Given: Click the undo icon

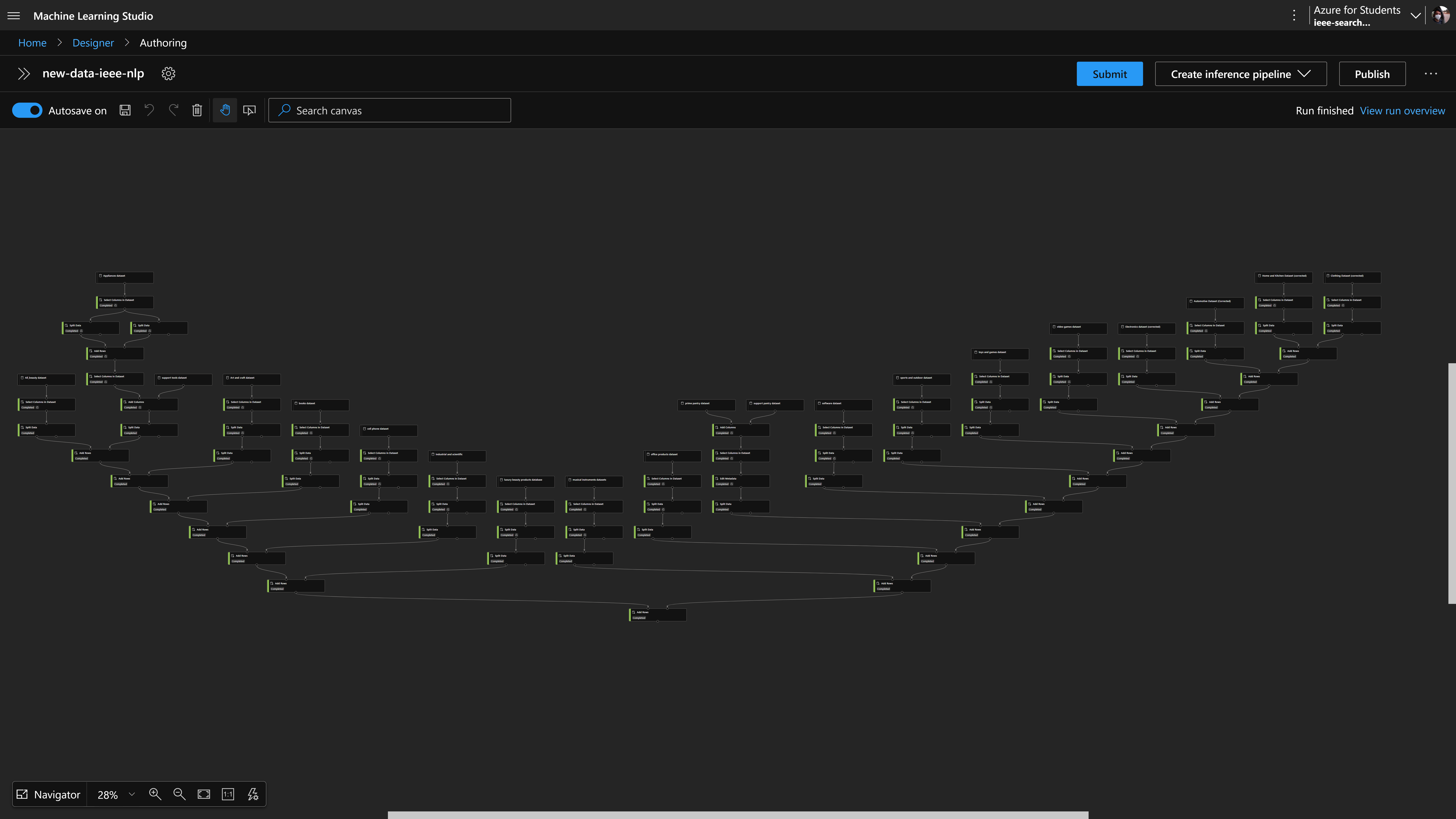Looking at the screenshot, I should 149,110.
